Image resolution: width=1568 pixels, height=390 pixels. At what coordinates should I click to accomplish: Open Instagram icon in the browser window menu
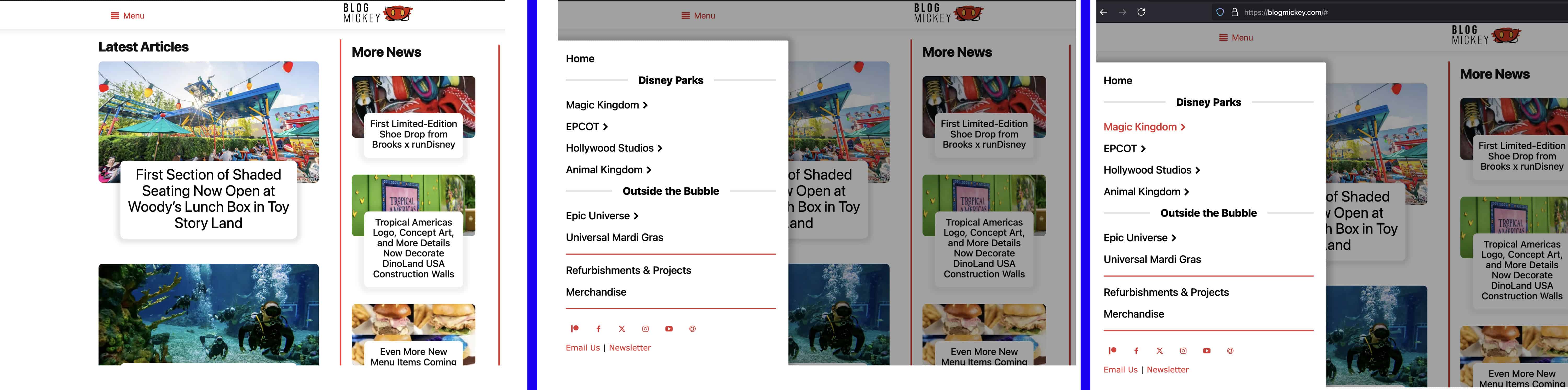click(1183, 351)
